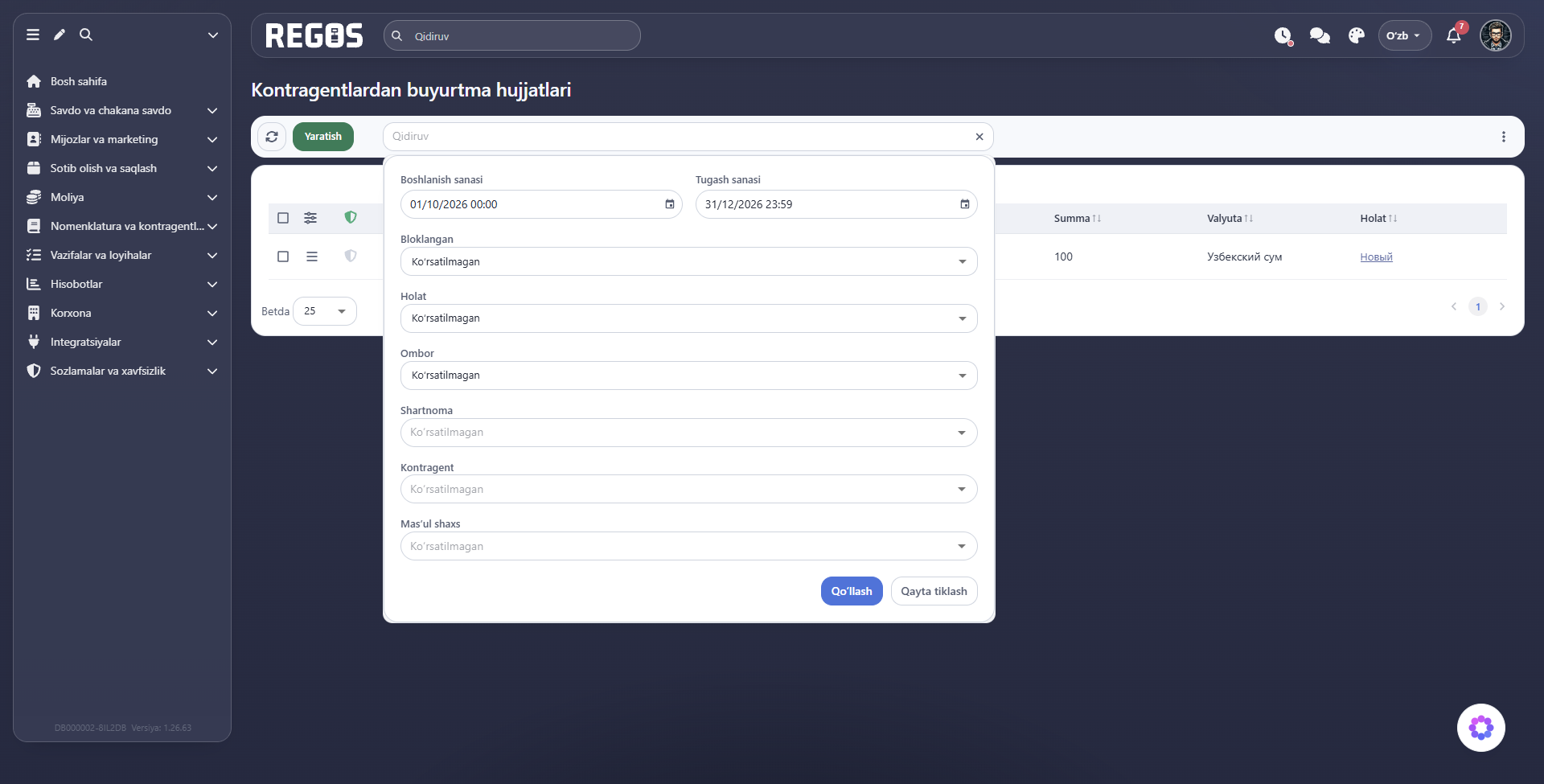Click the sidebar edit pencil icon
The height and width of the screenshot is (784, 1544).
pos(60,35)
